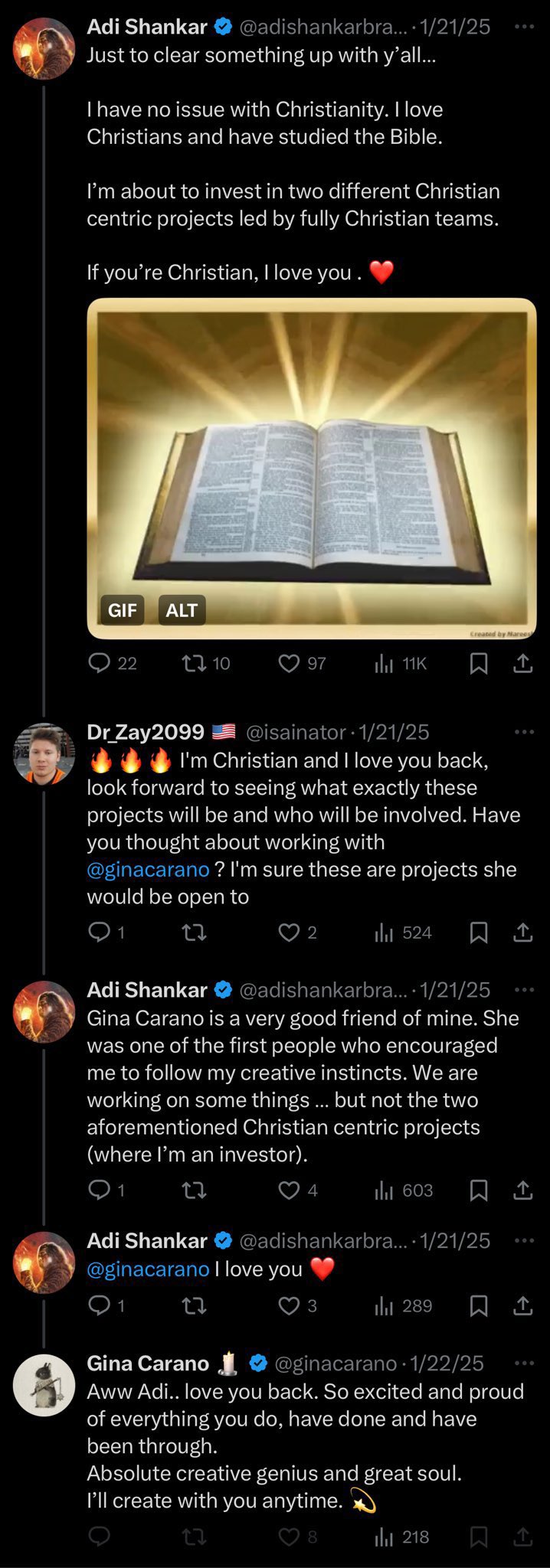This screenshot has height=1568, width=550.
Task: Open more options on Dr_Zay2099's reply
Action: (524, 732)
